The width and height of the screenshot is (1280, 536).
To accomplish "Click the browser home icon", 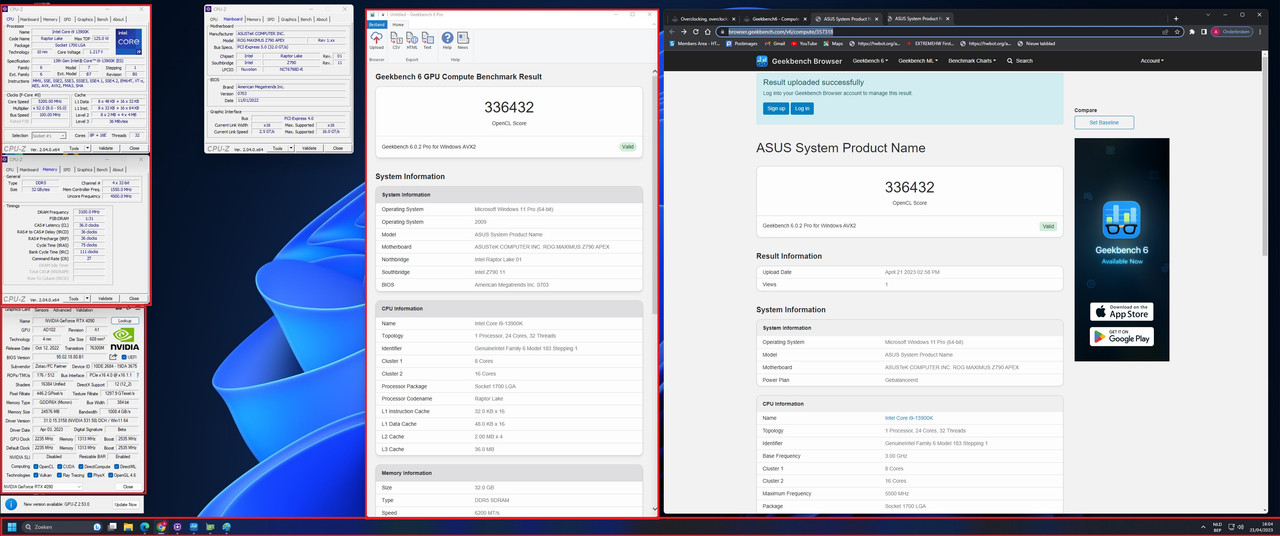I will pos(707,31).
